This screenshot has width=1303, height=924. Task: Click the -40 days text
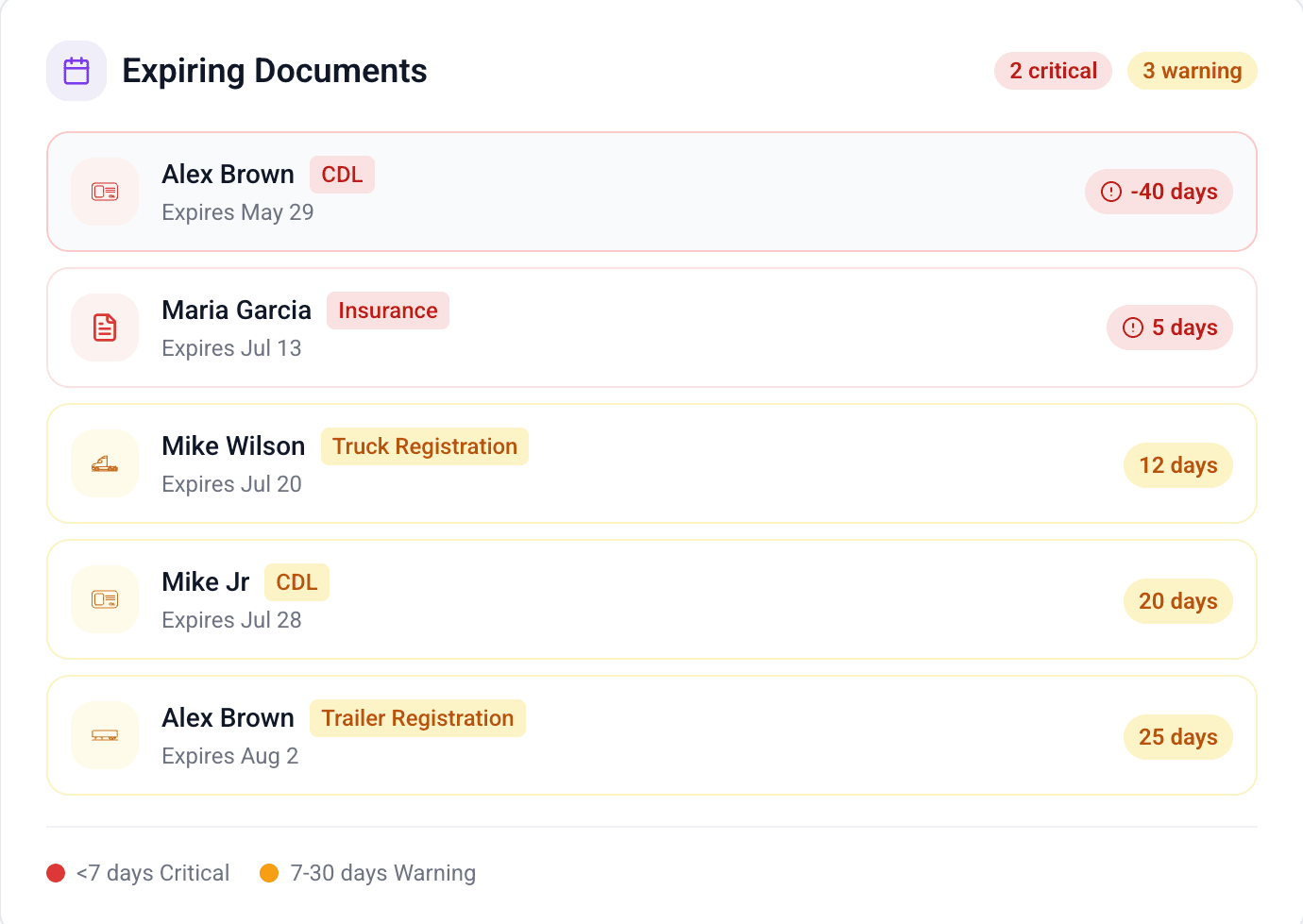tap(1174, 192)
